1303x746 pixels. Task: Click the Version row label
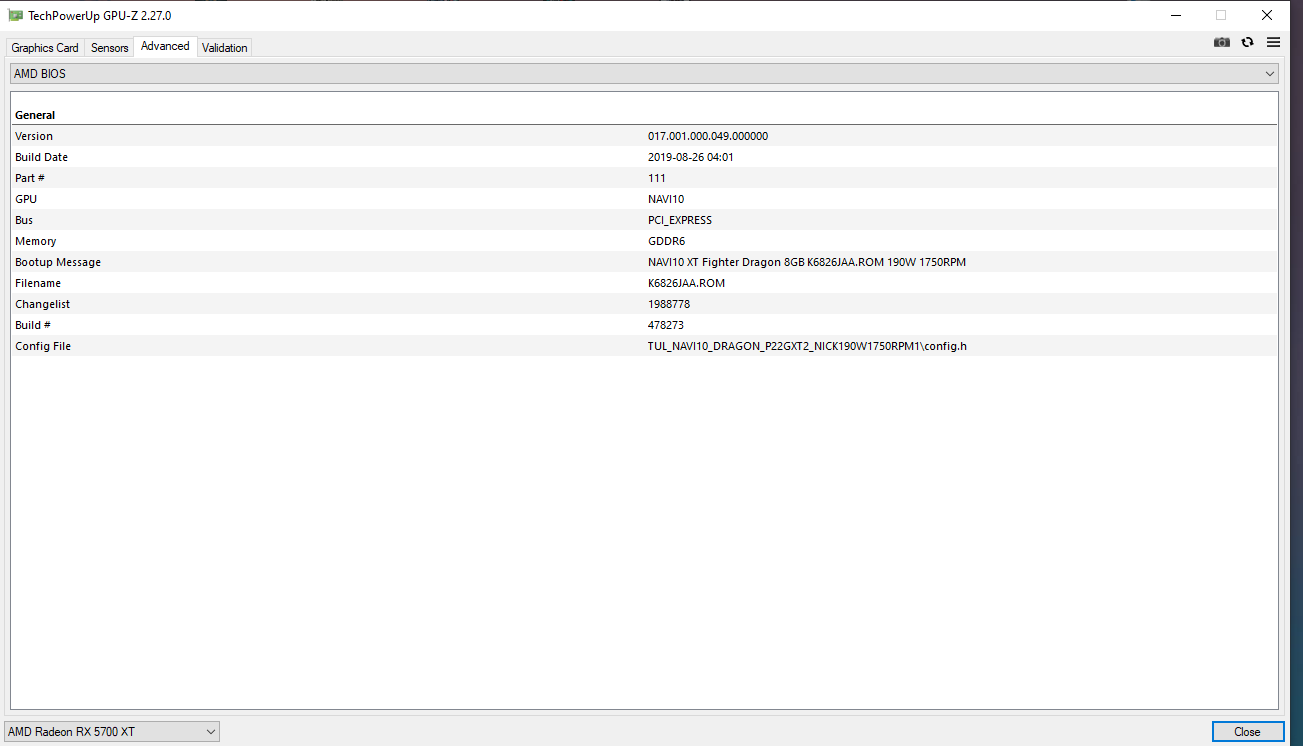click(34, 136)
